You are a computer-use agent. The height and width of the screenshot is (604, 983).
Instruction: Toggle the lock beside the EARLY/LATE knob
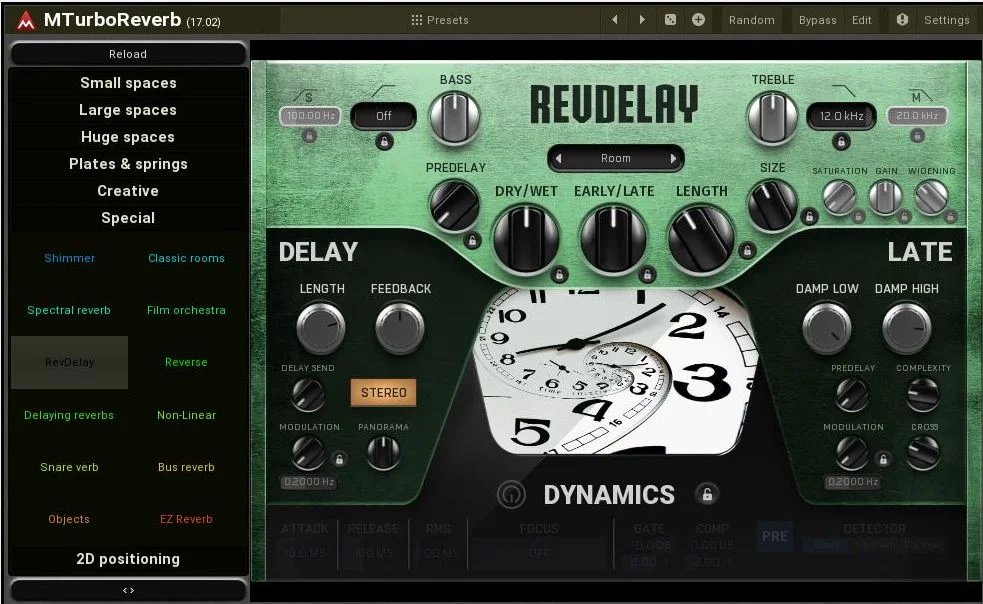point(647,274)
